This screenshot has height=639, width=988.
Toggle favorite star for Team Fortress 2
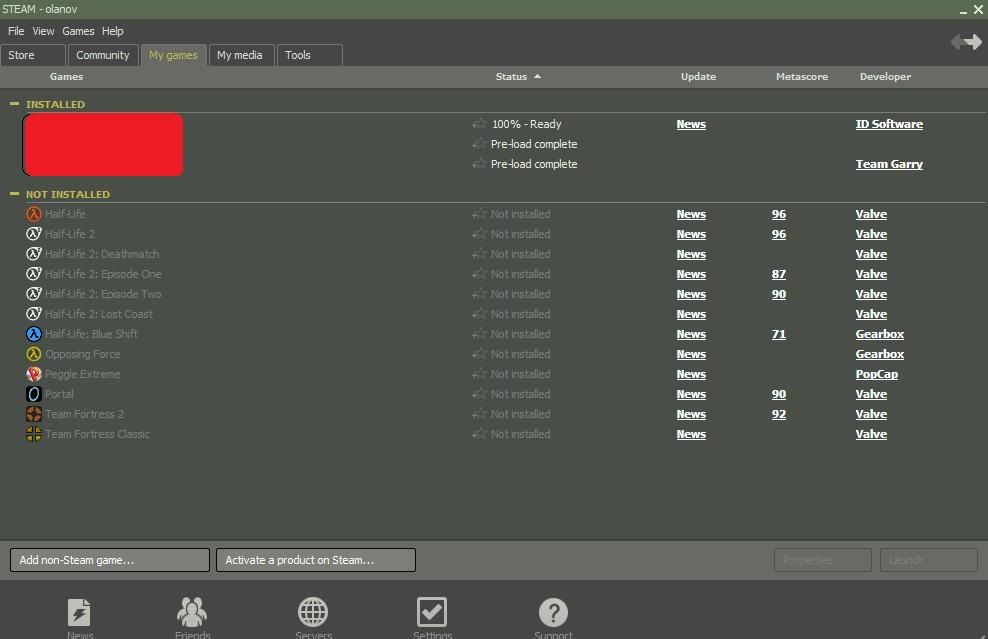click(480, 414)
